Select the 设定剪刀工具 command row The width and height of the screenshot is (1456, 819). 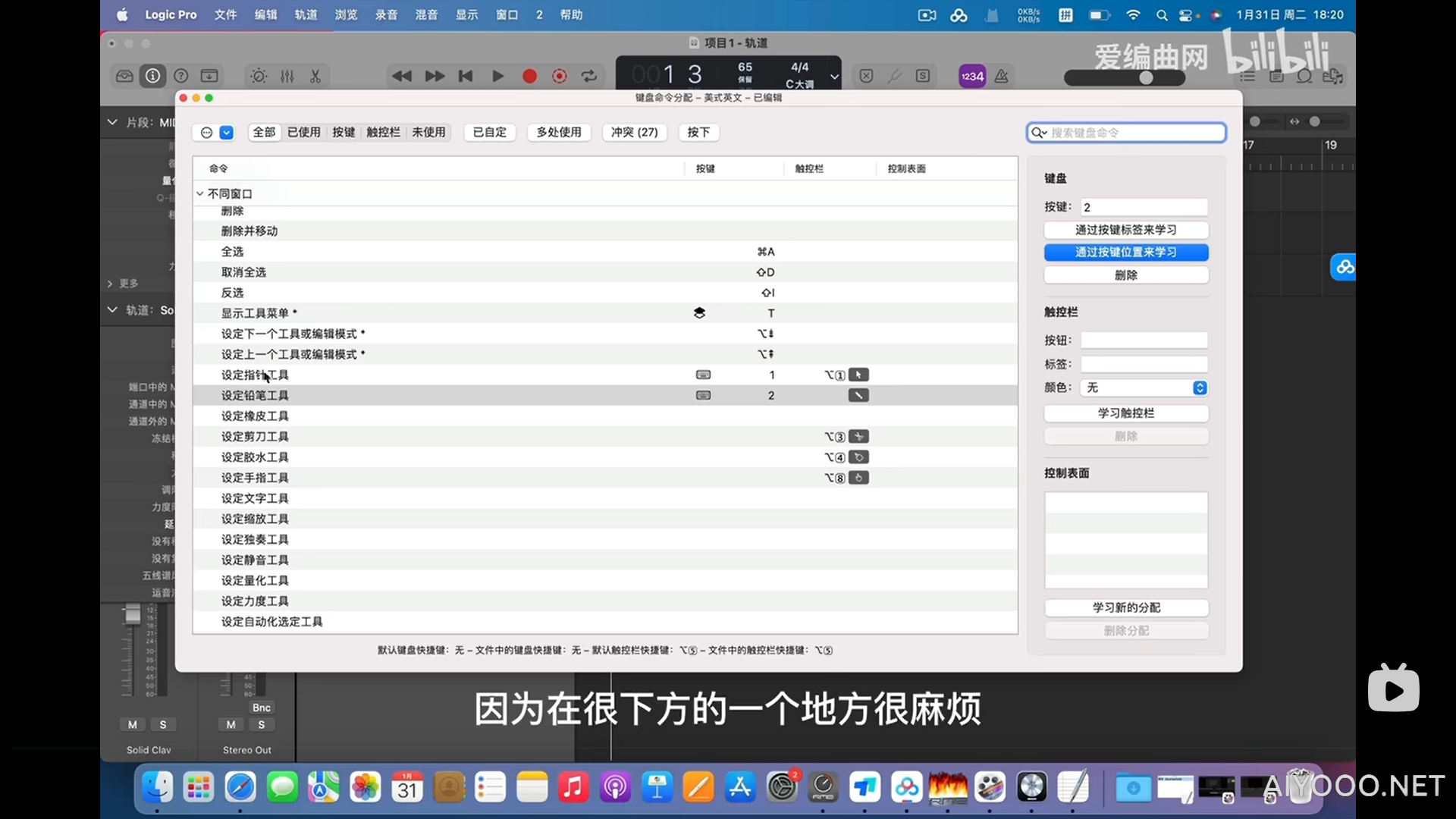[x=605, y=436]
